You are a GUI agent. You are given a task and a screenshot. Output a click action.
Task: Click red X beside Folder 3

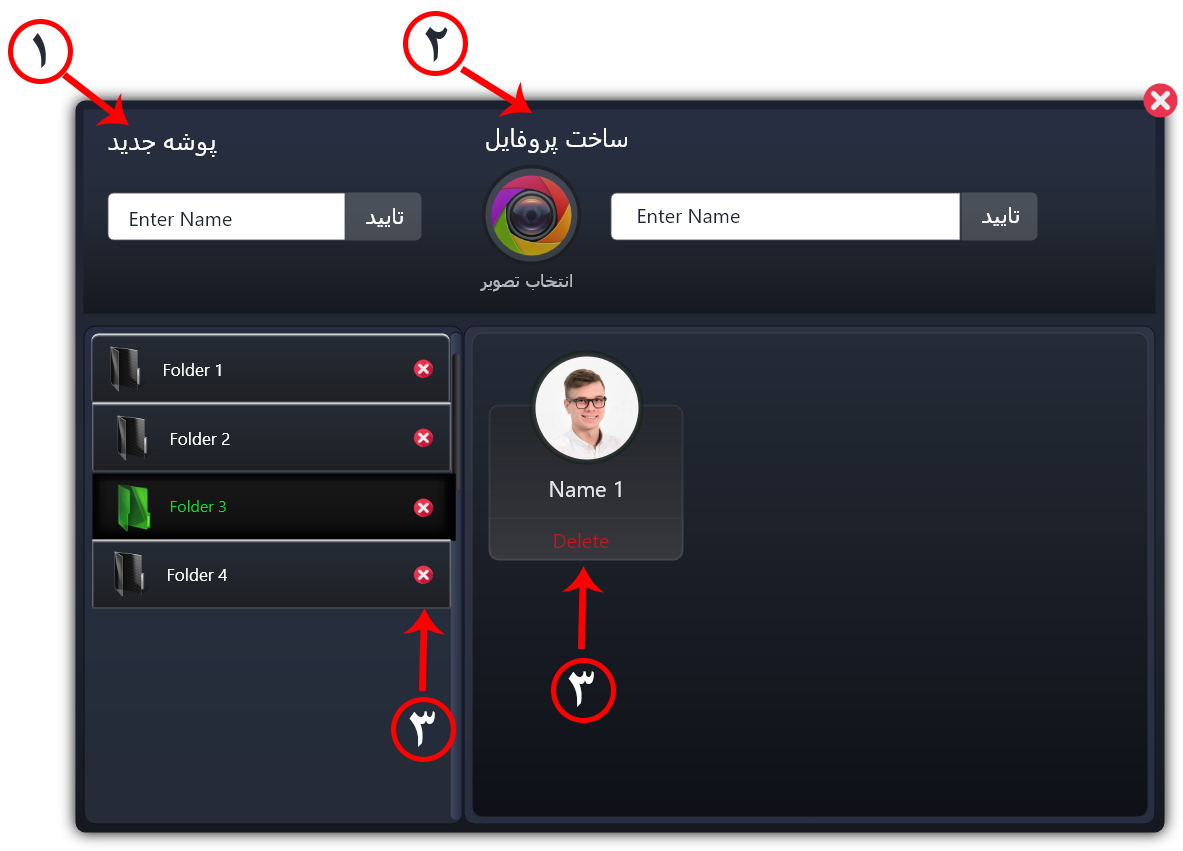(x=423, y=508)
